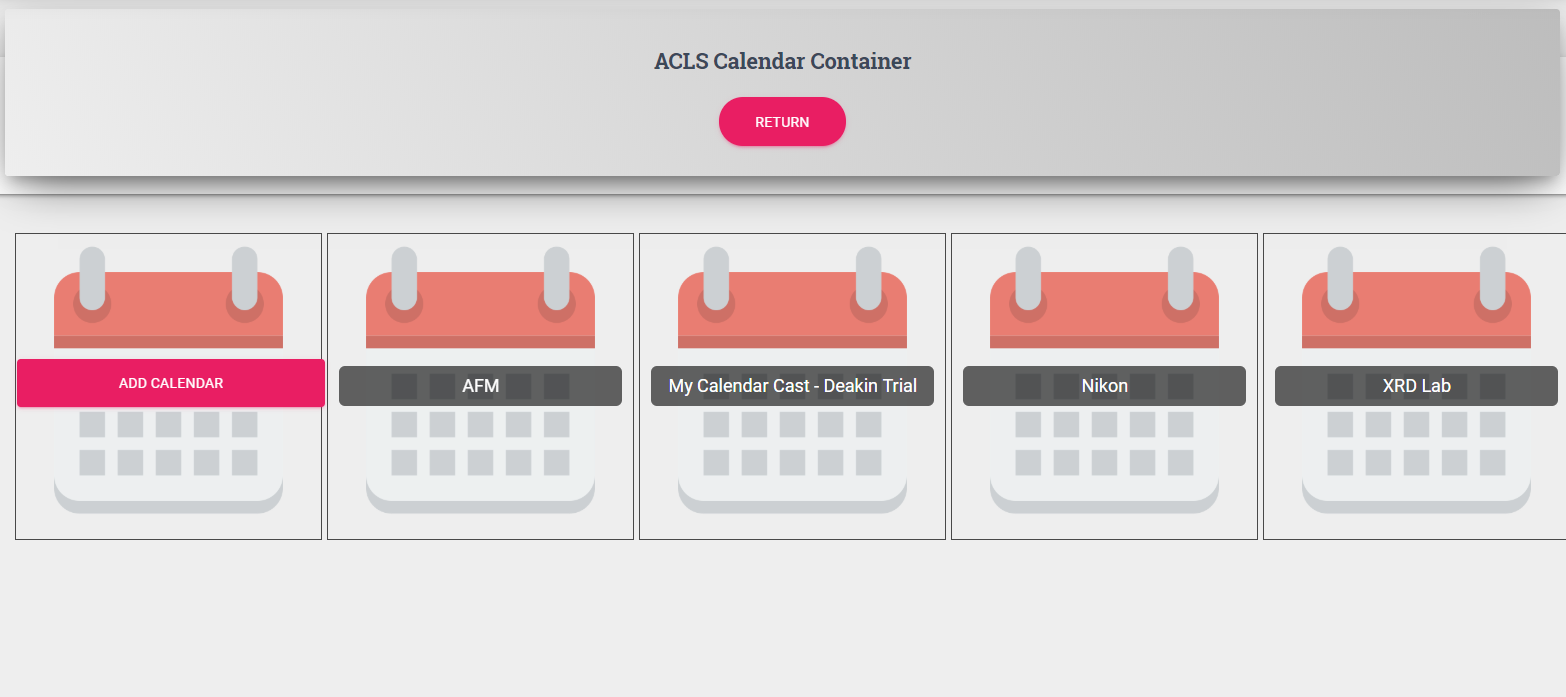The image size is (1566, 697).
Task: Select the Nikon calendar label
Action: click(1104, 386)
